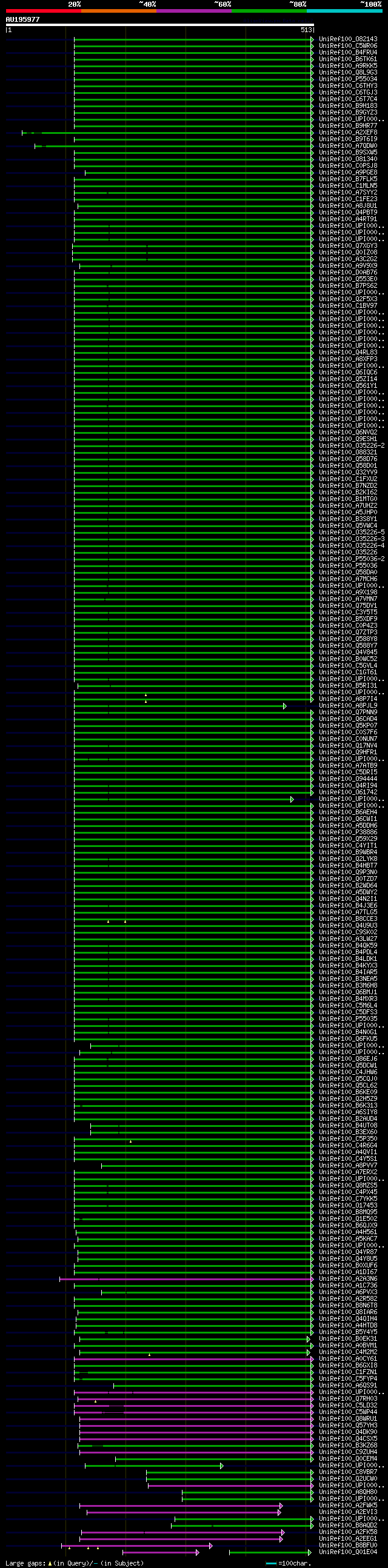The image size is (388, 1568).
Task: Select the UniRef100_A2R582 label
Action: click(348, 1299)
